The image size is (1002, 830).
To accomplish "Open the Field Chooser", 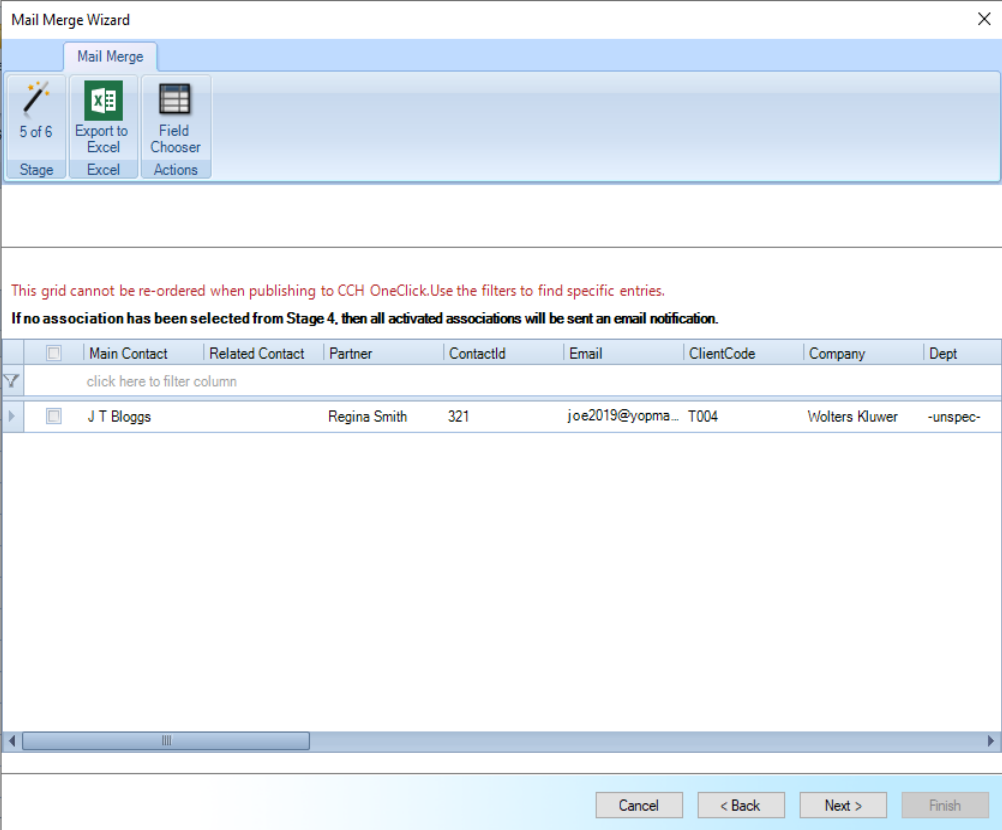I will coord(175,116).
